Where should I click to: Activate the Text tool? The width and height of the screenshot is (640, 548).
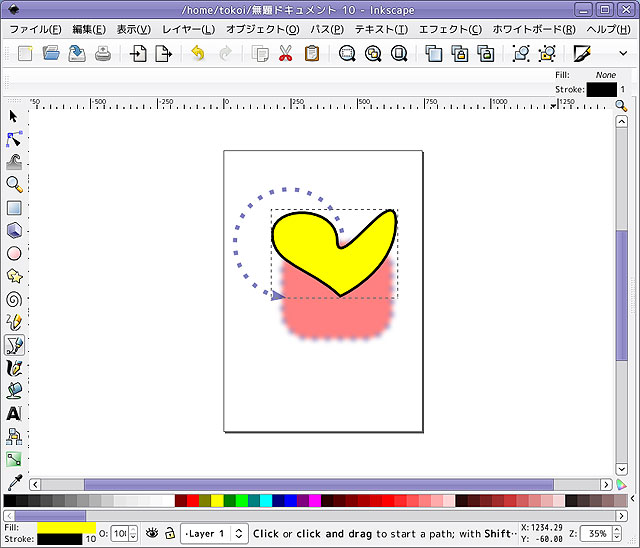[14, 413]
